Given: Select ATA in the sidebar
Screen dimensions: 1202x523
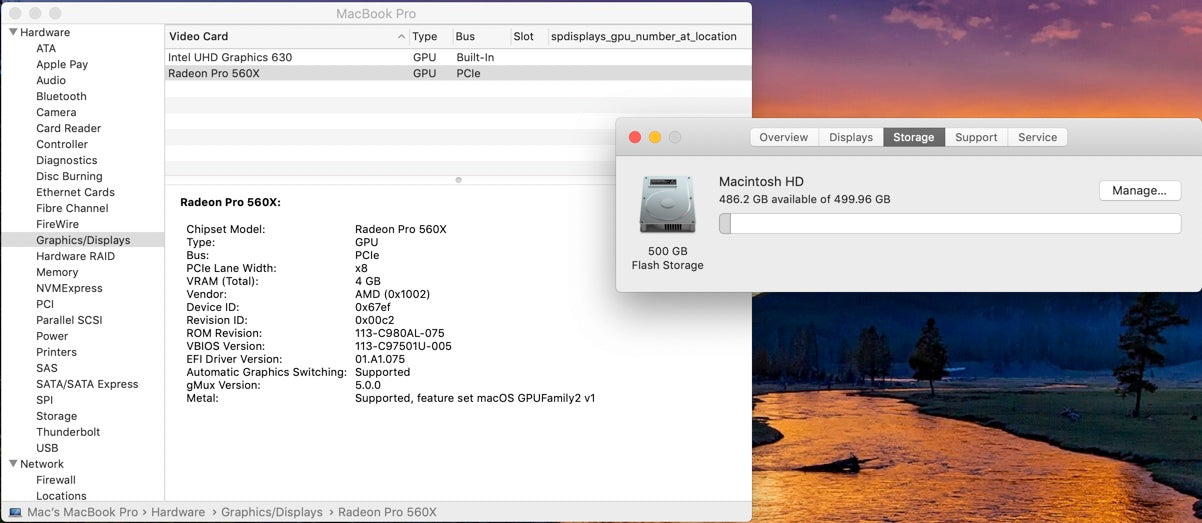Looking at the screenshot, I should [46, 48].
